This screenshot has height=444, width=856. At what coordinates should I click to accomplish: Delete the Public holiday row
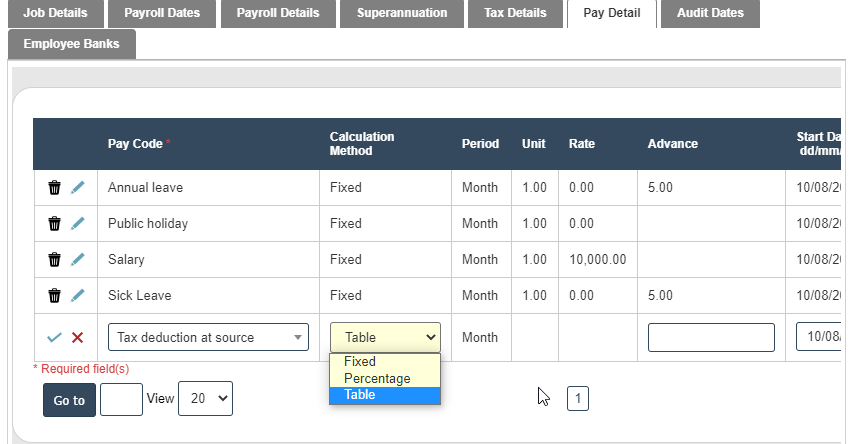[54, 224]
